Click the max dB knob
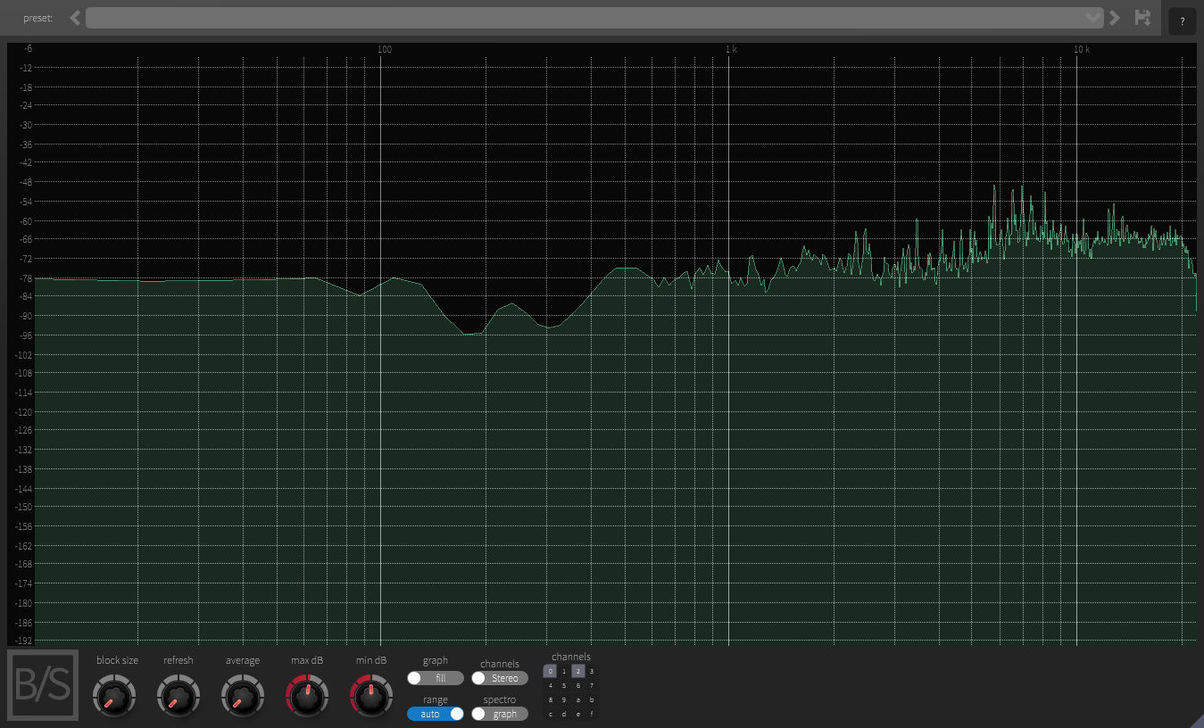1204x728 pixels. click(307, 695)
